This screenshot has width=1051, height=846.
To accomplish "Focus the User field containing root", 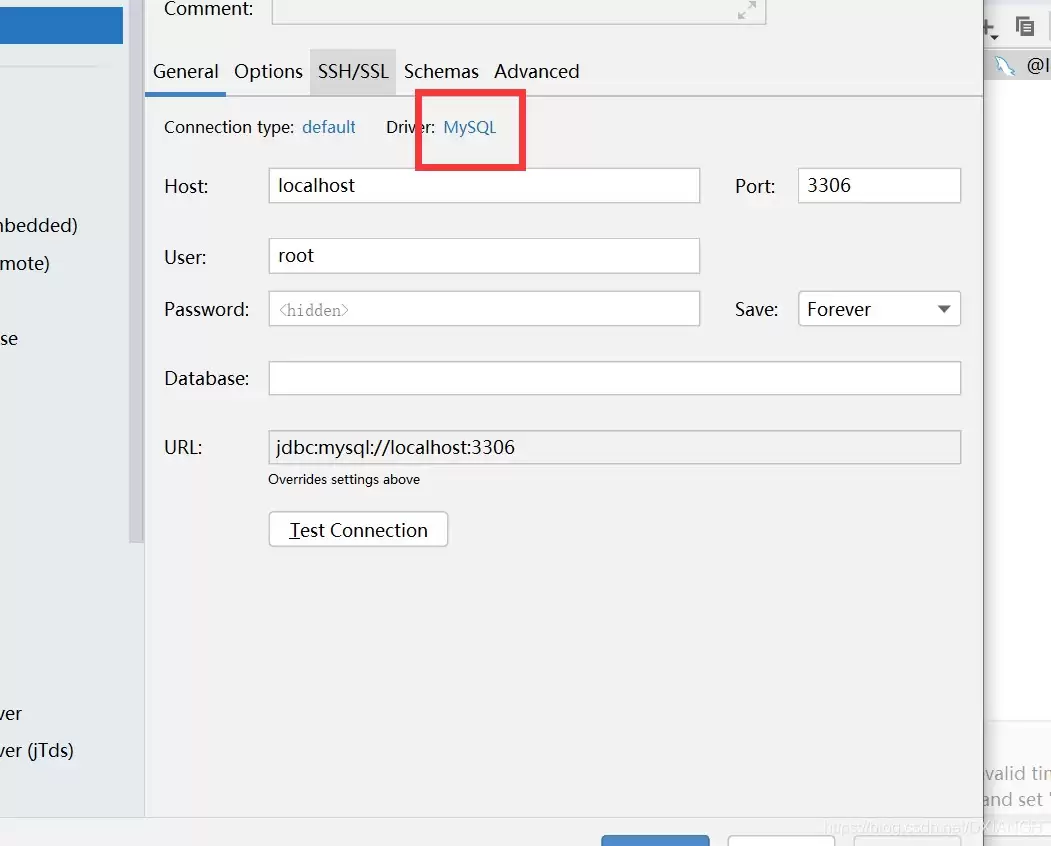I will [x=483, y=256].
